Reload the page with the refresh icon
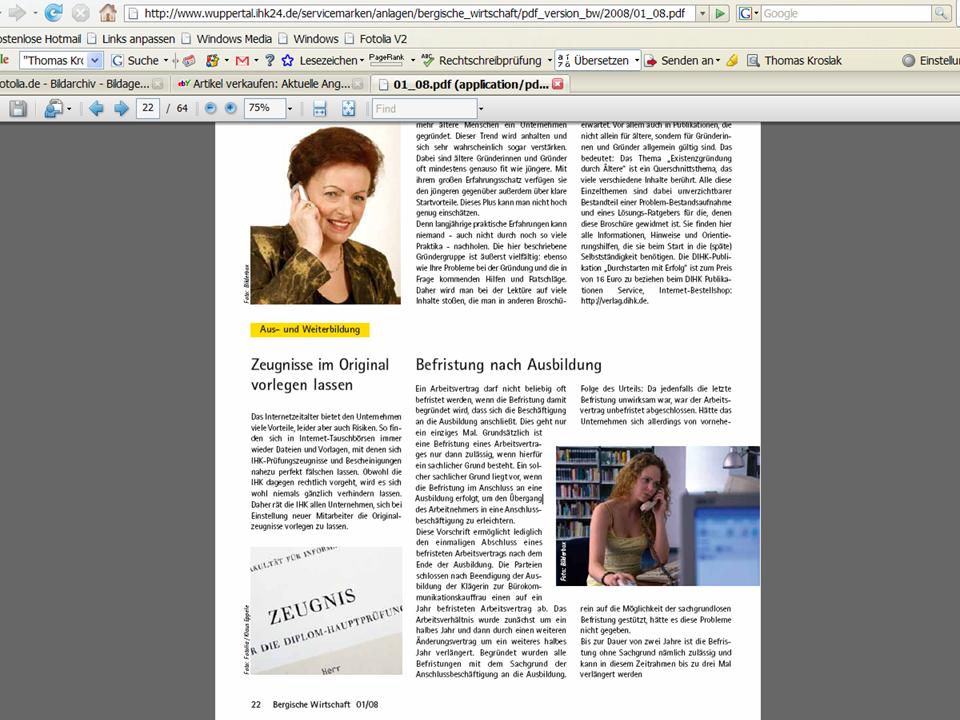Screen dimensions: 960x720 point(53,13)
